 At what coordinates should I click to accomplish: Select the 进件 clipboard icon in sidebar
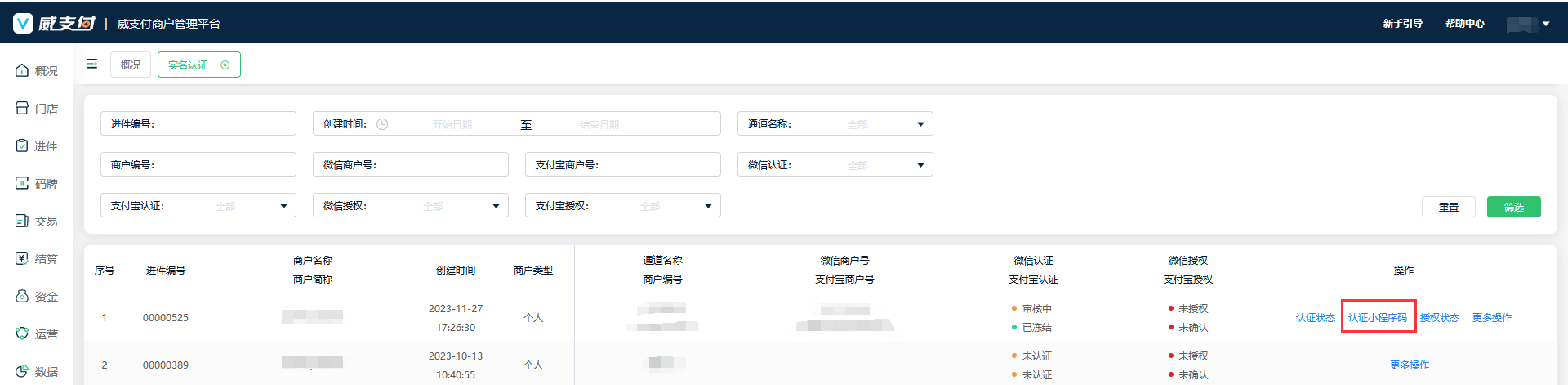coord(22,146)
